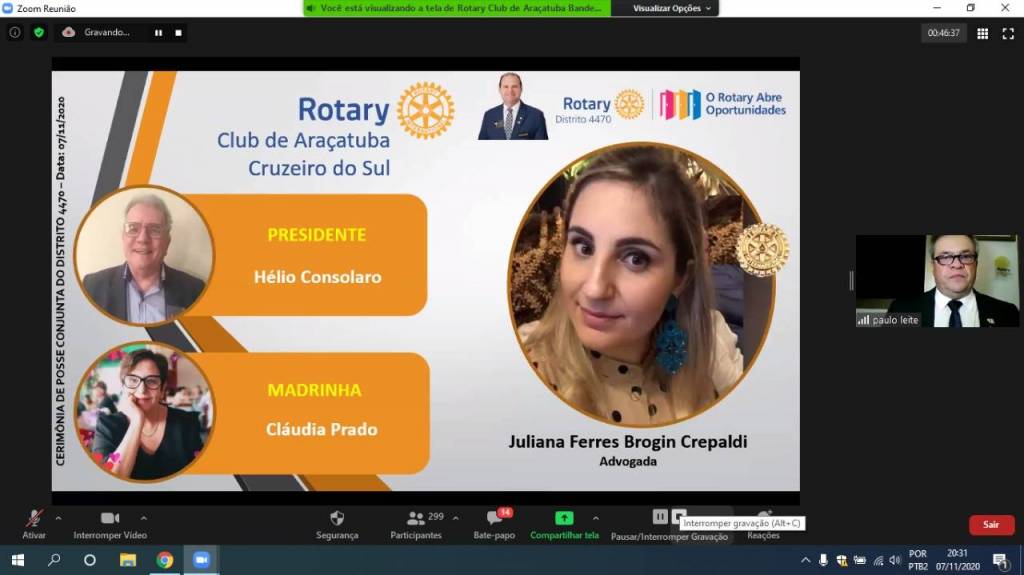Select paulo leite video thumbnail
This screenshot has height=575, width=1024.
pos(936,281)
